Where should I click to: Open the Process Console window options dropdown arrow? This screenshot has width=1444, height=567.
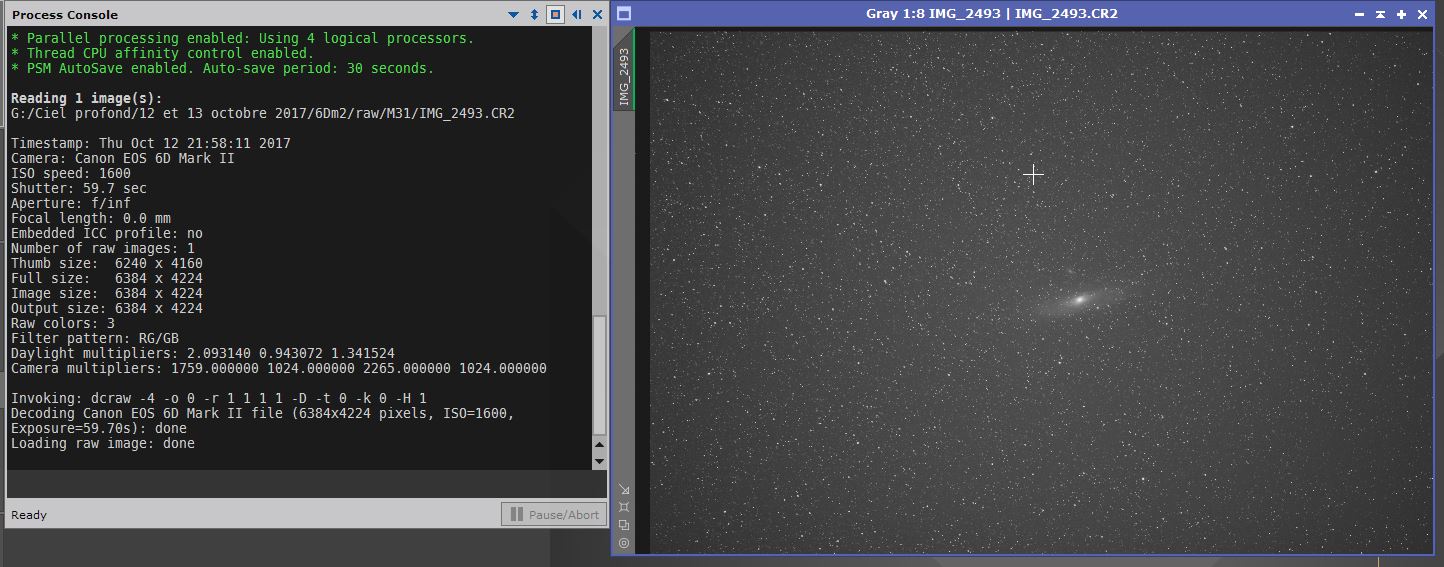[x=513, y=15]
